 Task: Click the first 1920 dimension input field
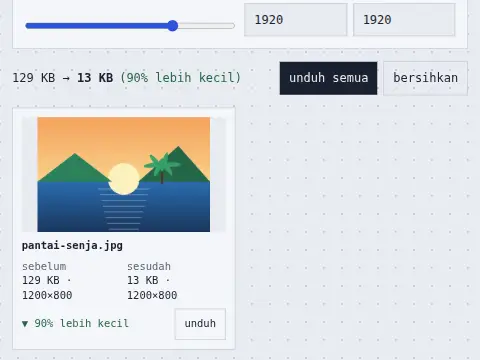click(296, 20)
